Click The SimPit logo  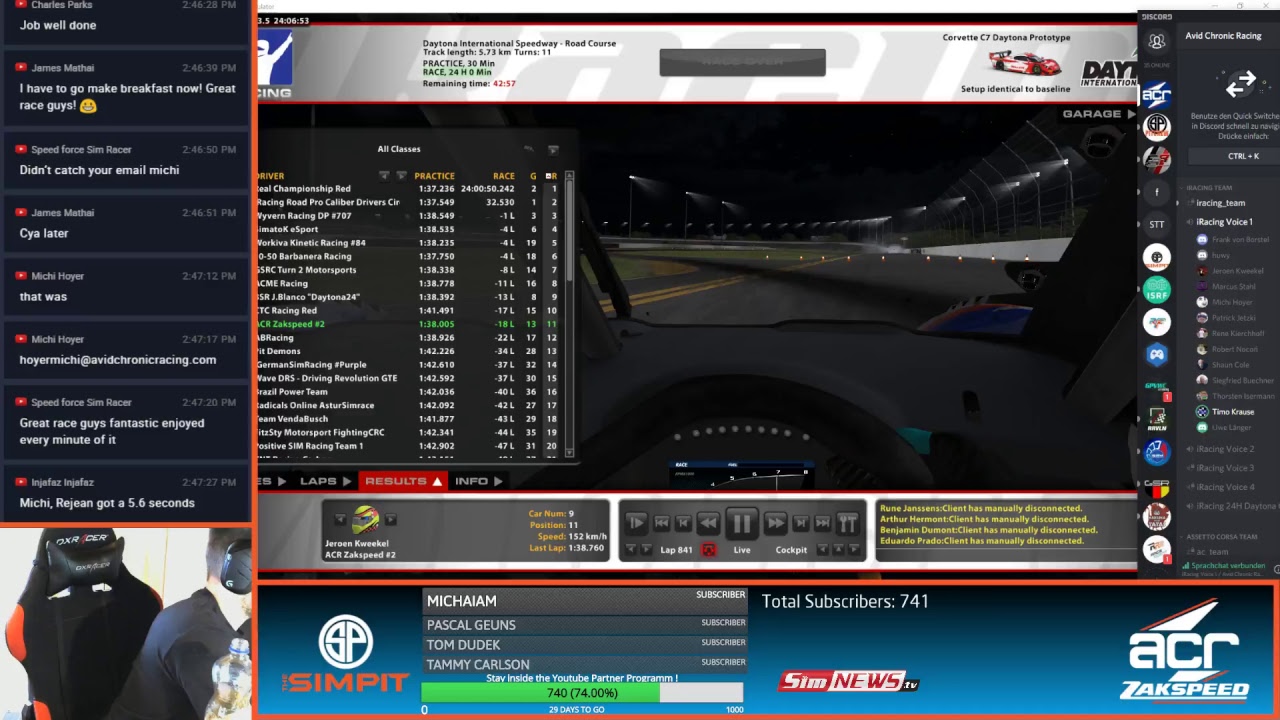tap(345, 656)
